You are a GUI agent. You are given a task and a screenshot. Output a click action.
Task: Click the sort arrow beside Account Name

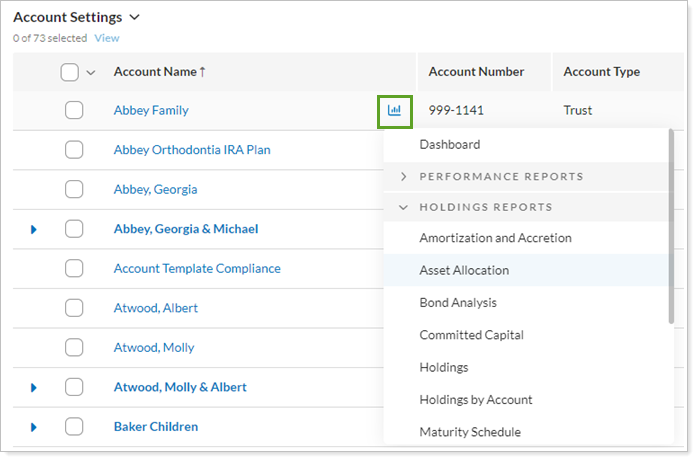tap(205, 72)
